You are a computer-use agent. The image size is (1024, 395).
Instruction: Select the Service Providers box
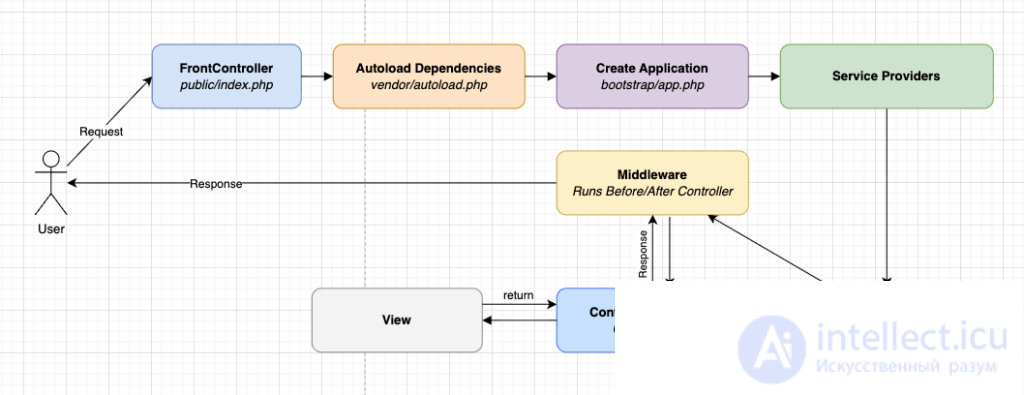pos(886,76)
